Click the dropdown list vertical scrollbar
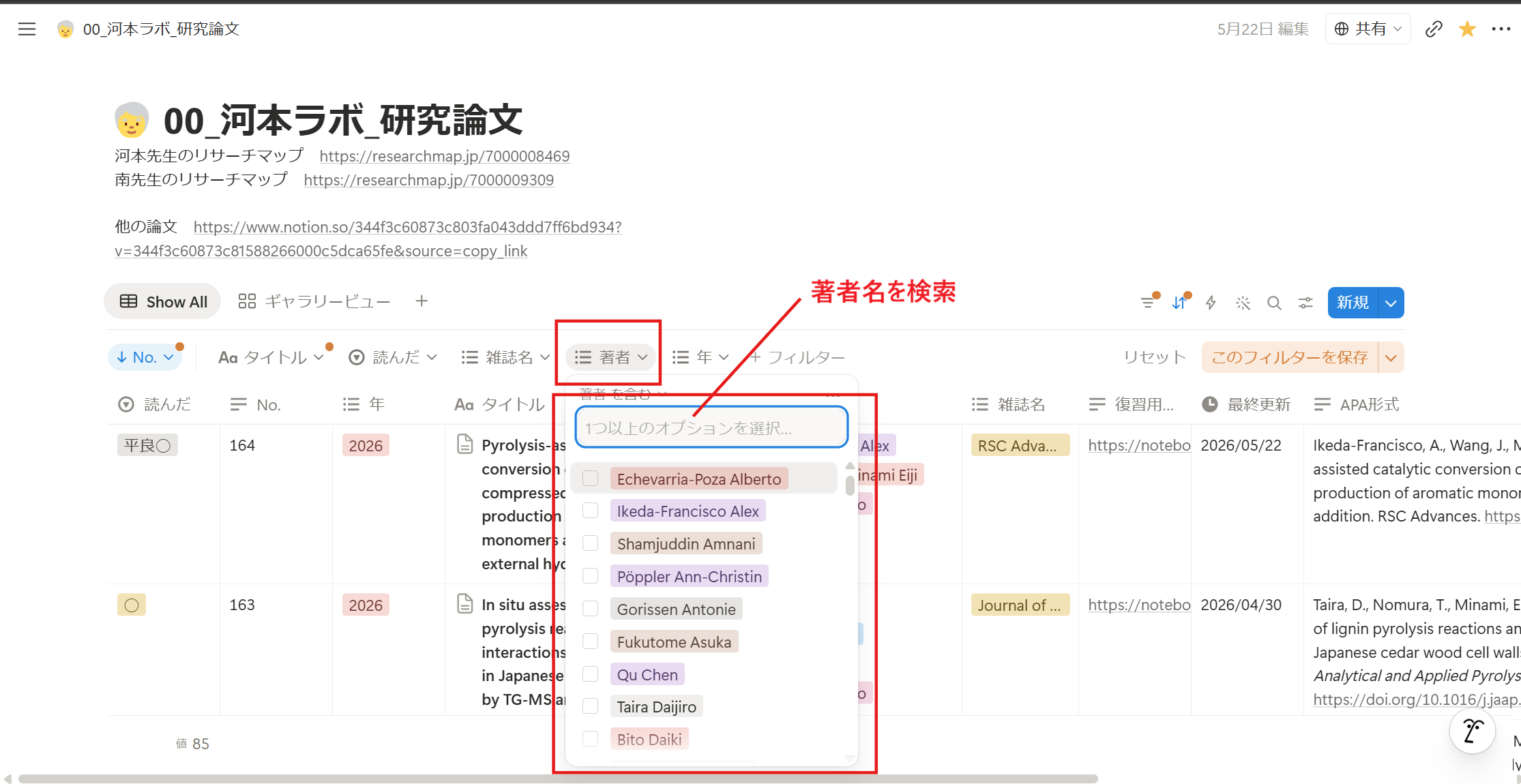 point(850,485)
